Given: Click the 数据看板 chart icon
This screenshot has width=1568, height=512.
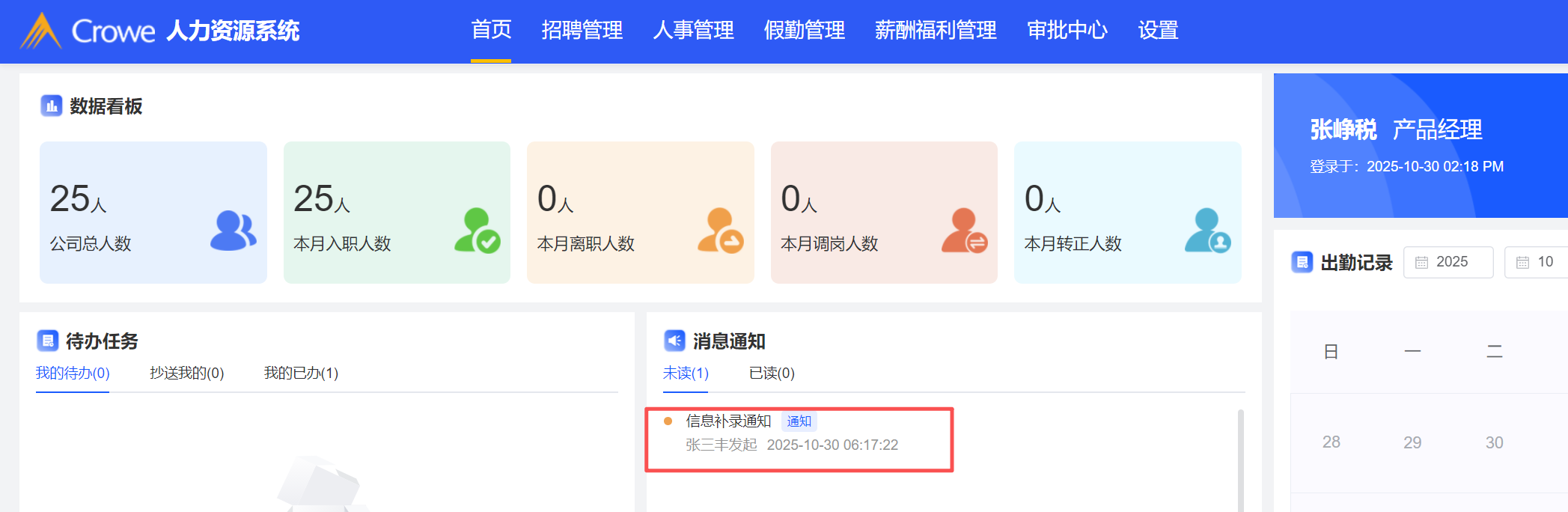Looking at the screenshot, I should 51,106.
